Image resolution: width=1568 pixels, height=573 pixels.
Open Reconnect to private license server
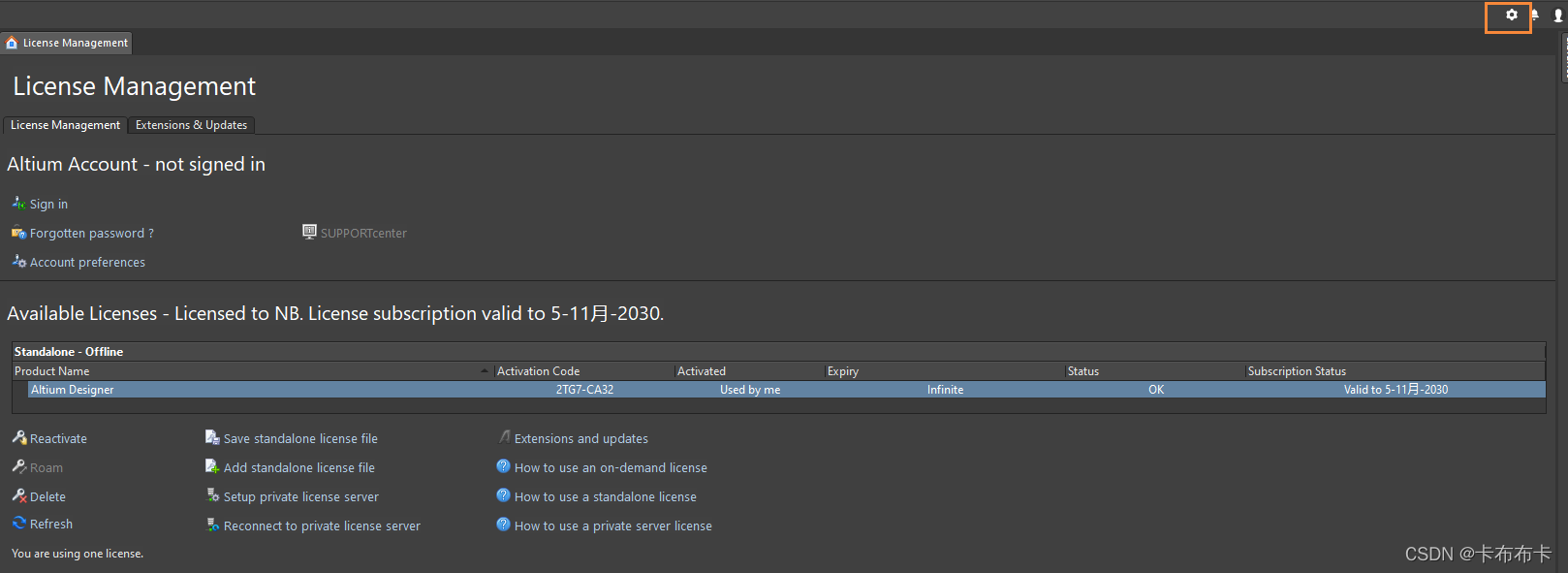click(322, 526)
